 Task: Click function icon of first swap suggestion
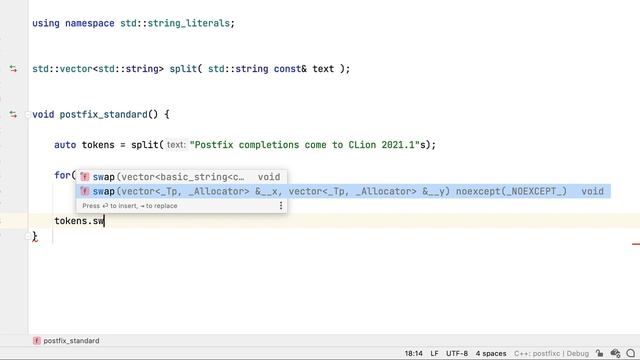(x=84, y=177)
